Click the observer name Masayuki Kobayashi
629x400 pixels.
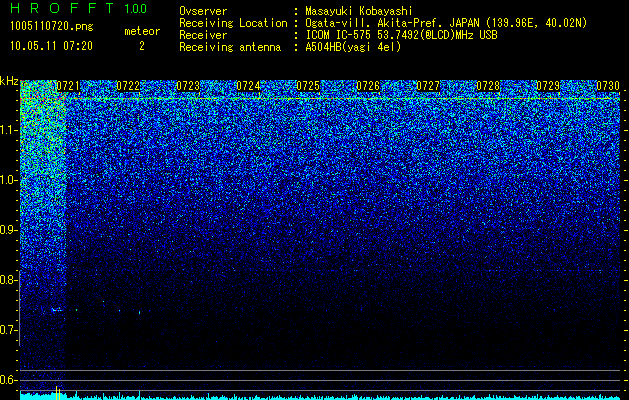[x=358, y=12]
